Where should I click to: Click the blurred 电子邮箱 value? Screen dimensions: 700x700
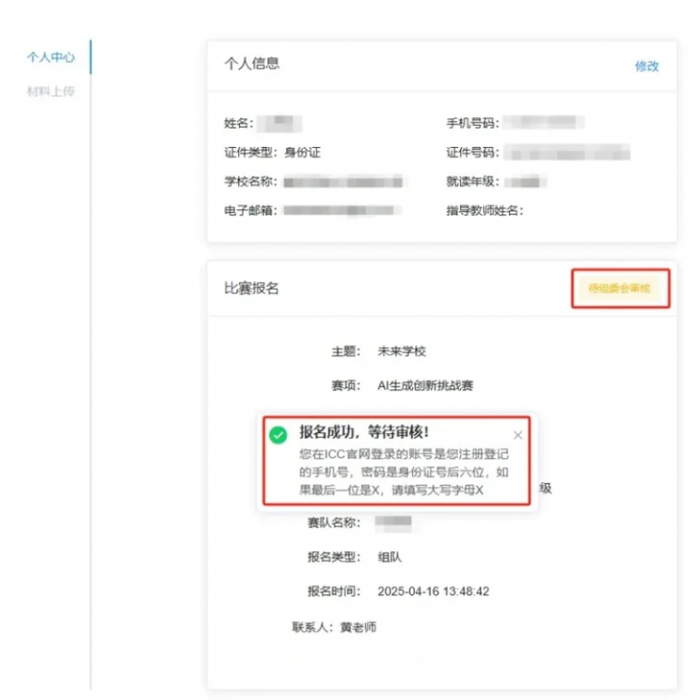pyautogui.click(x=342, y=210)
